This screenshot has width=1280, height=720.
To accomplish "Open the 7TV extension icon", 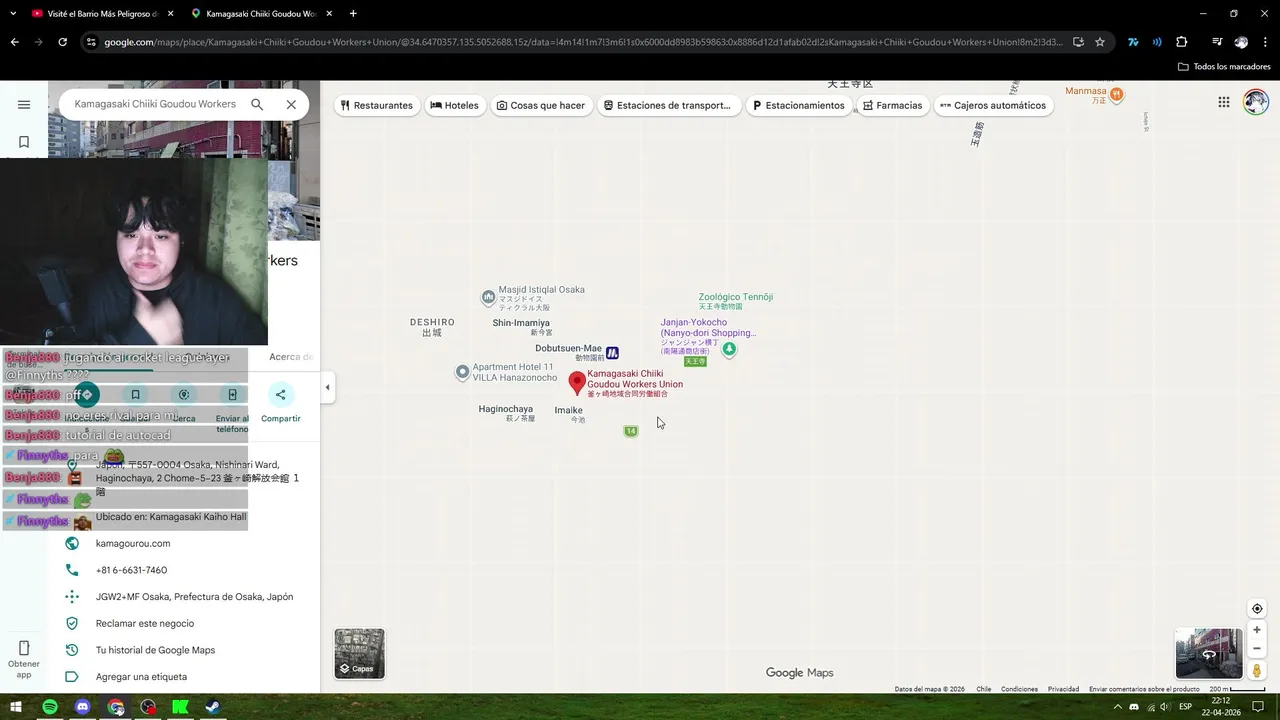I will [x=1133, y=42].
